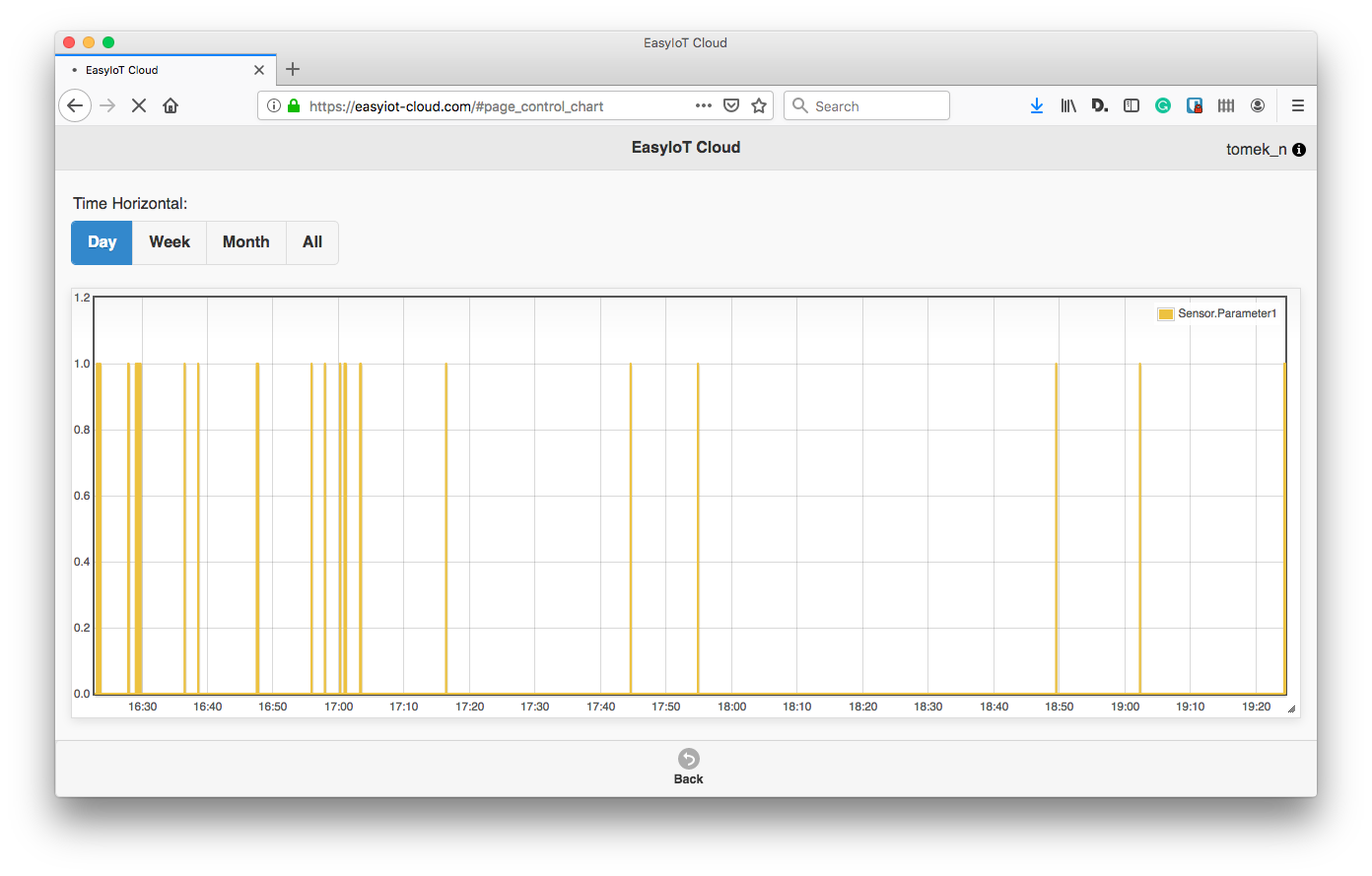Click the chart resize handle corner

(1292, 708)
